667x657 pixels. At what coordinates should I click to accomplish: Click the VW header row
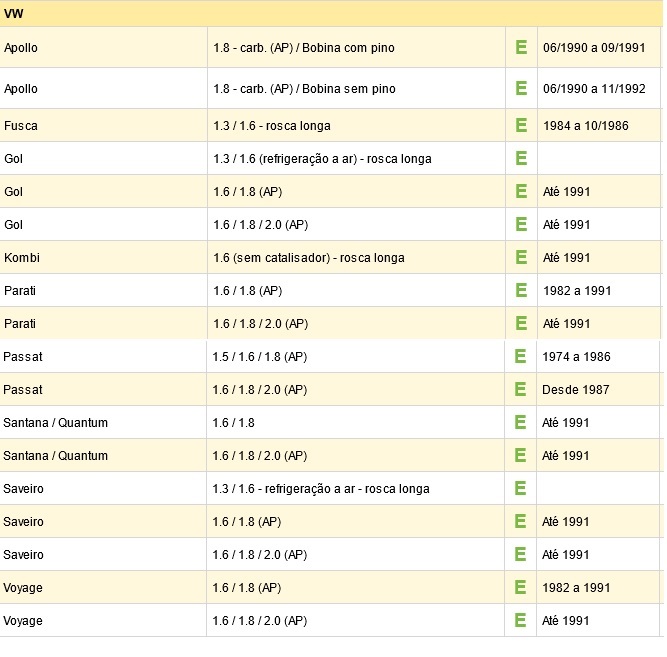click(x=331, y=14)
